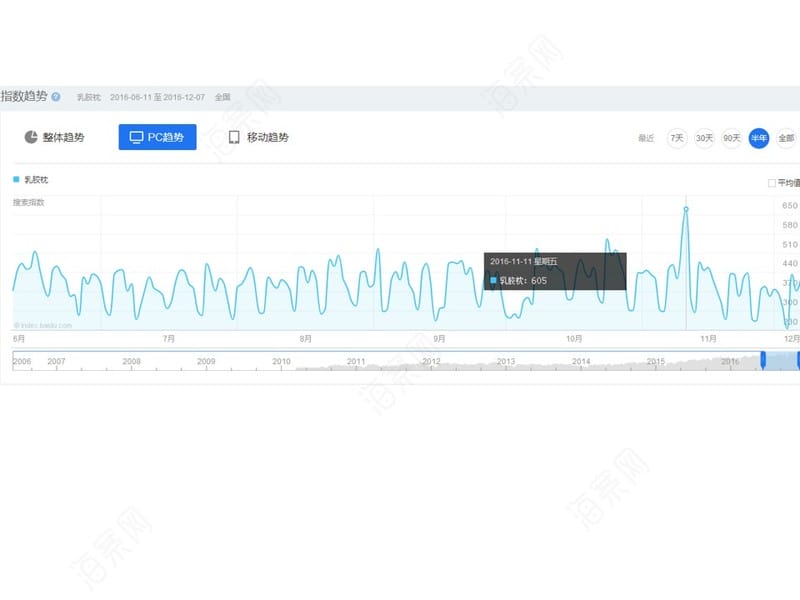The width and height of the screenshot is (800, 600).
Task: Select the PC趋势 tab
Action: click(x=157, y=137)
